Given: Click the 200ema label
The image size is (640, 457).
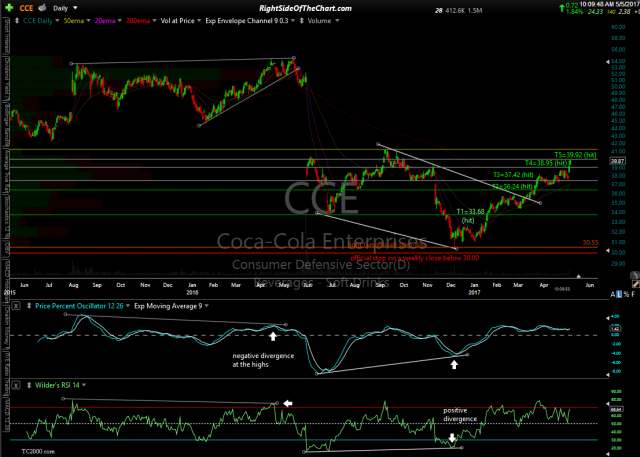Looking at the screenshot, I should click(138, 21).
